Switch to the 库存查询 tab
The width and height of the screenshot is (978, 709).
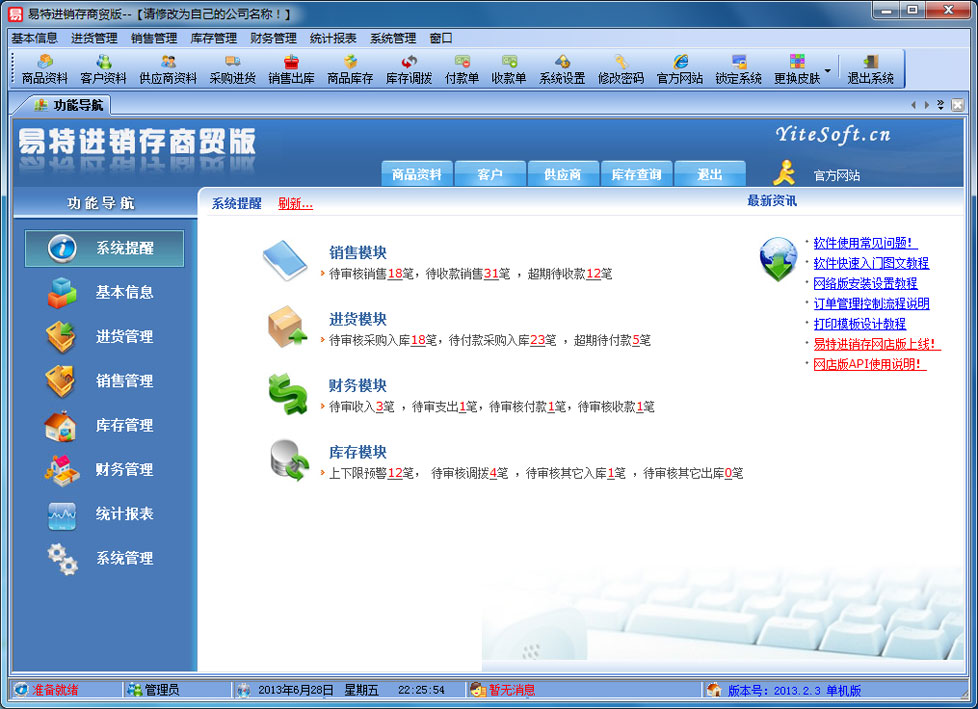pyautogui.click(x=636, y=174)
